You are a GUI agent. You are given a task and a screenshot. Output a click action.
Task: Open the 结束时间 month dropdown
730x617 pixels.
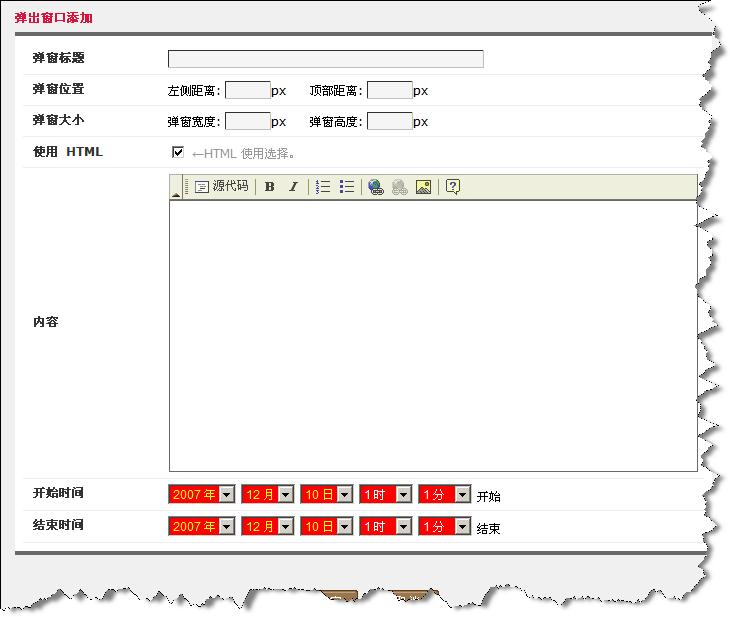tap(268, 526)
